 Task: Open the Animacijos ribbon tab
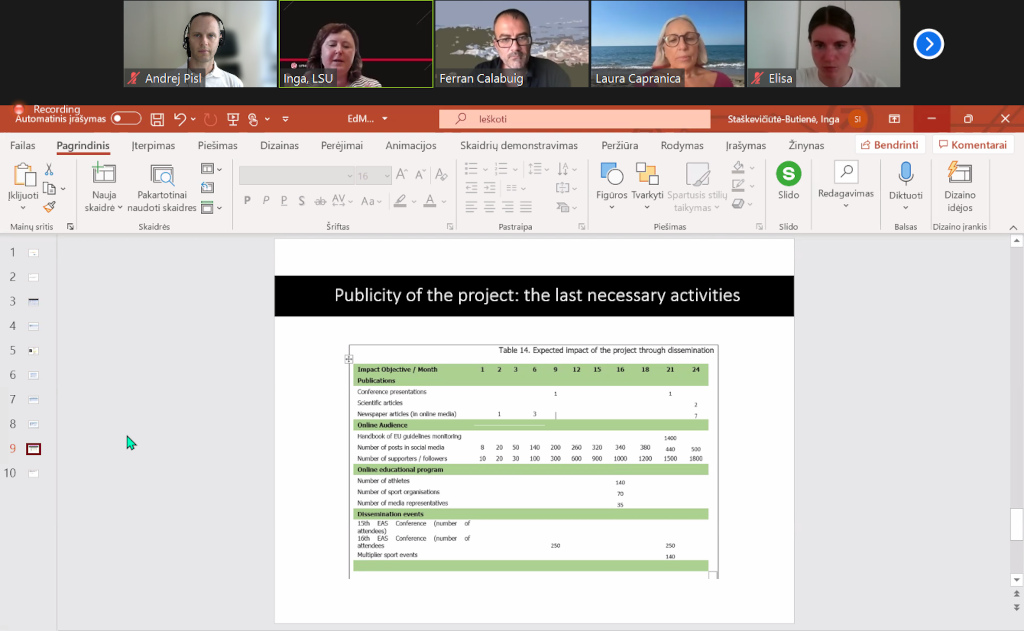pyautogui.click(x=411, y=145)
